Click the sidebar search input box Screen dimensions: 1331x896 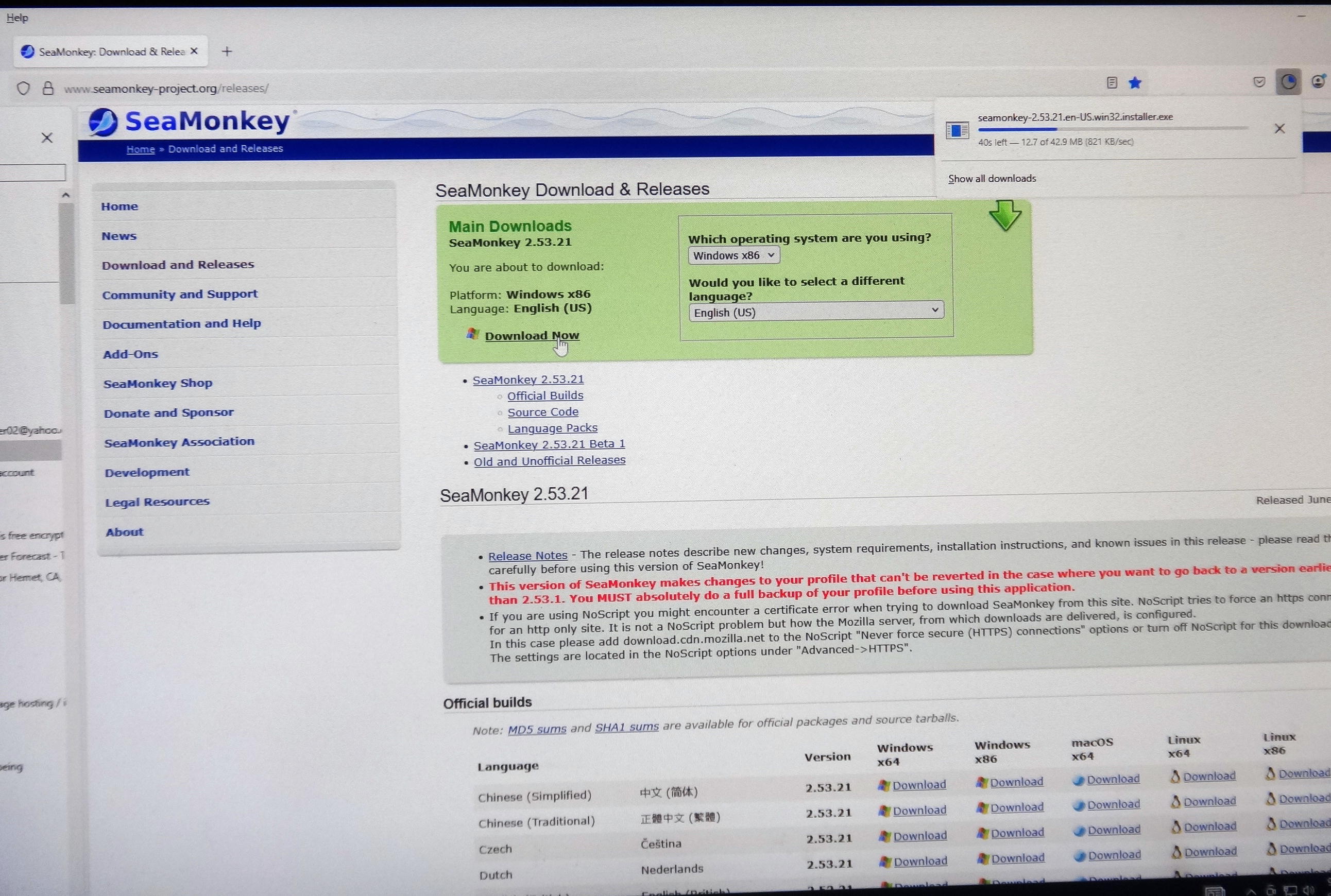(x=32, y=173)
